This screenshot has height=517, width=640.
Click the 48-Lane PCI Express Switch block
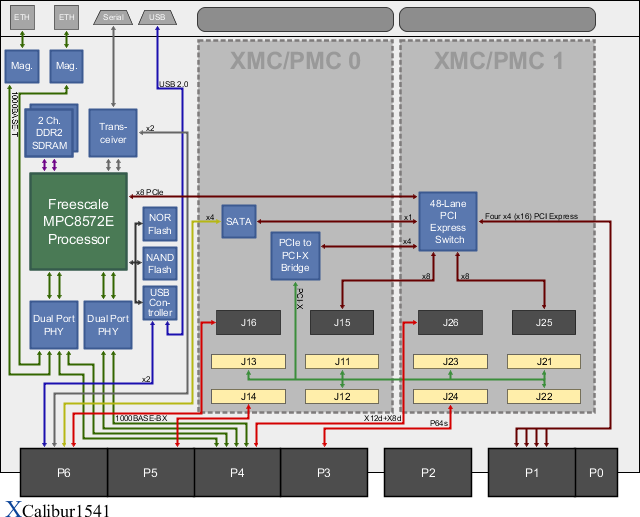click(448, 222)
